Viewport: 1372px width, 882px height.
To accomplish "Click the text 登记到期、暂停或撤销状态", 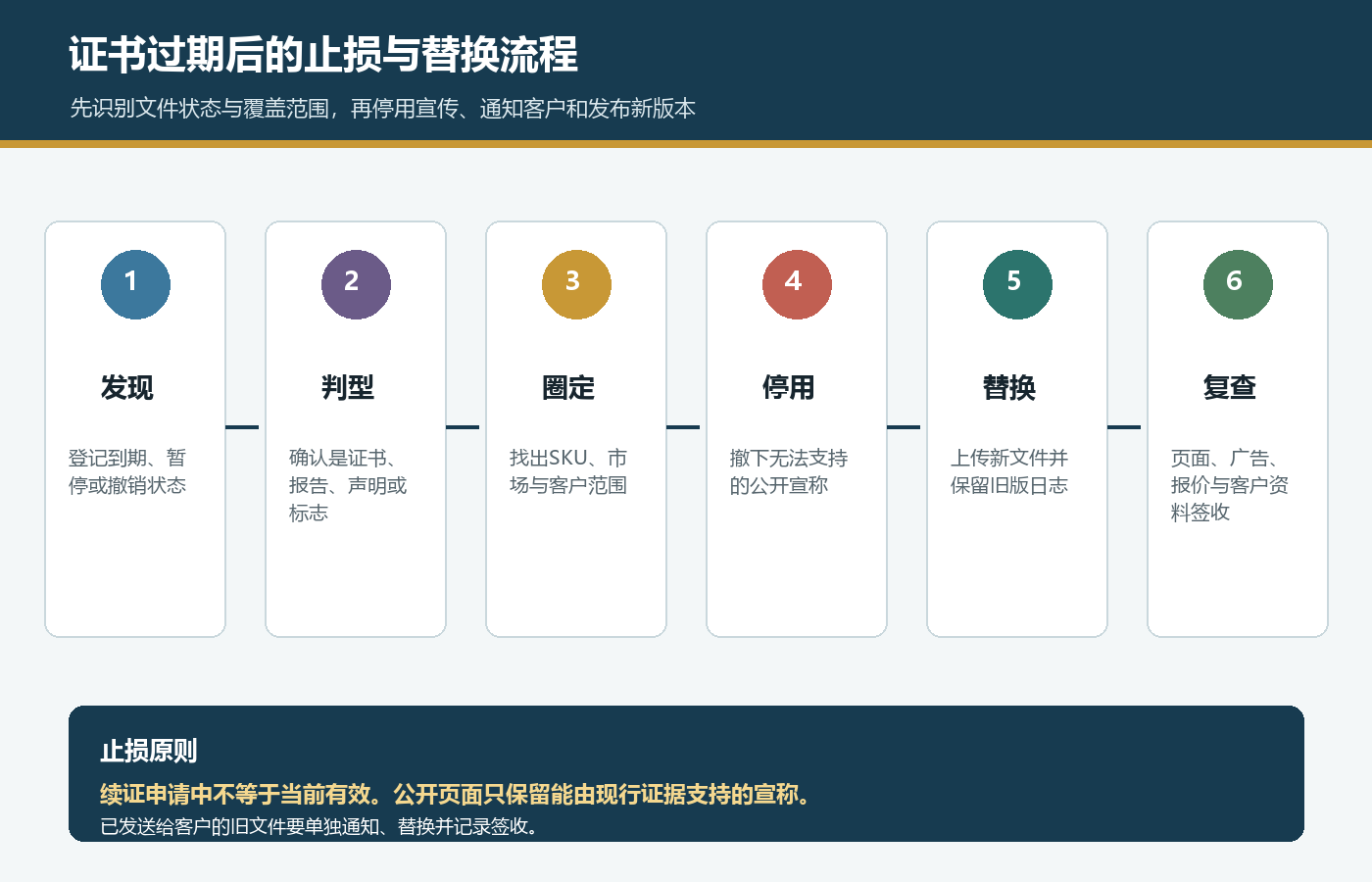I will point(127,471).
